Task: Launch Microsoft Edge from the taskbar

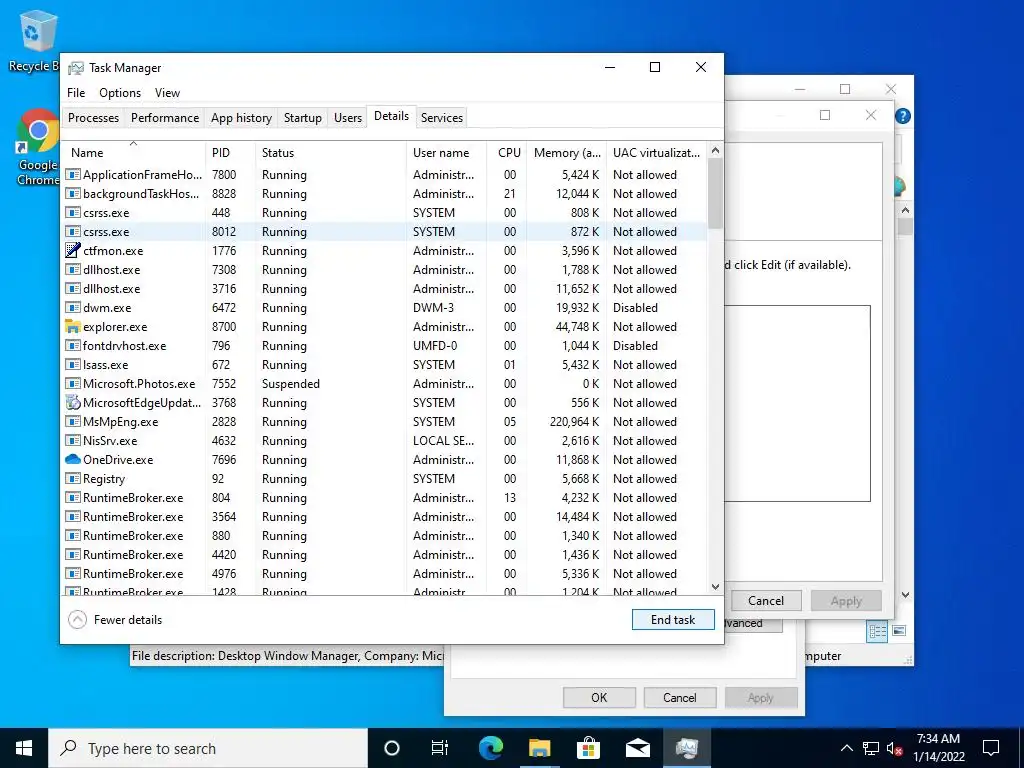Action: tap(490, 748)
